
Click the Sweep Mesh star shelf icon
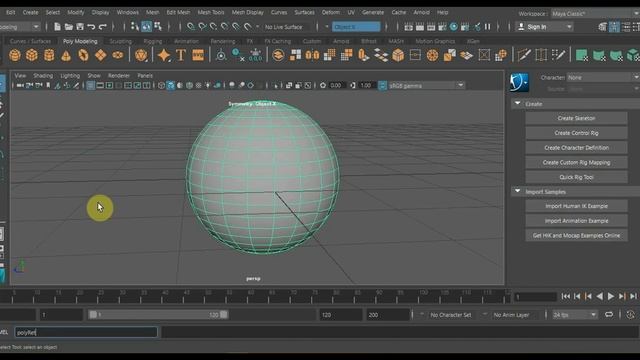[x=164, y=55]
